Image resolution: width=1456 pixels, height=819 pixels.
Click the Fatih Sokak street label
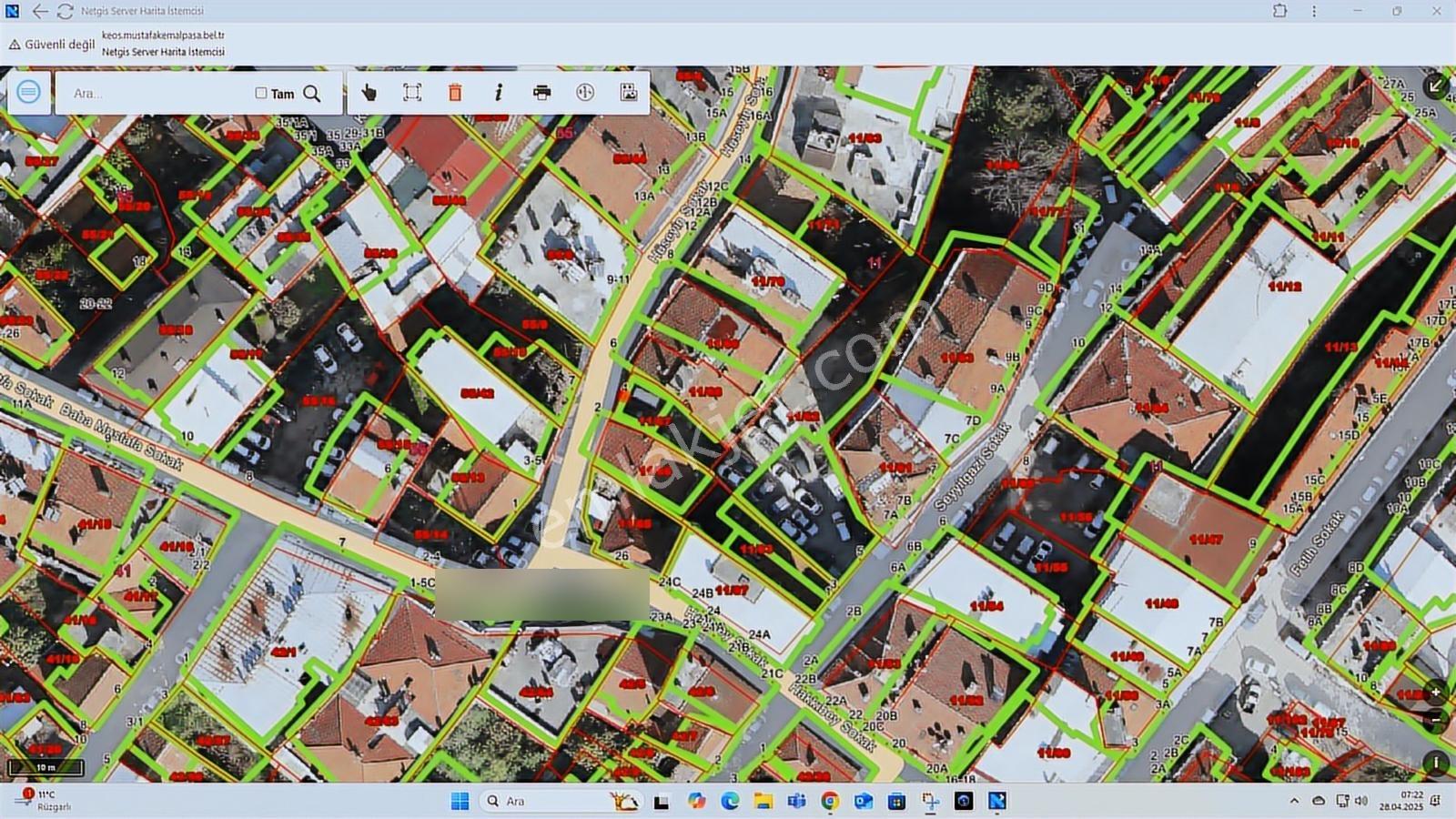pos(1317,544)
